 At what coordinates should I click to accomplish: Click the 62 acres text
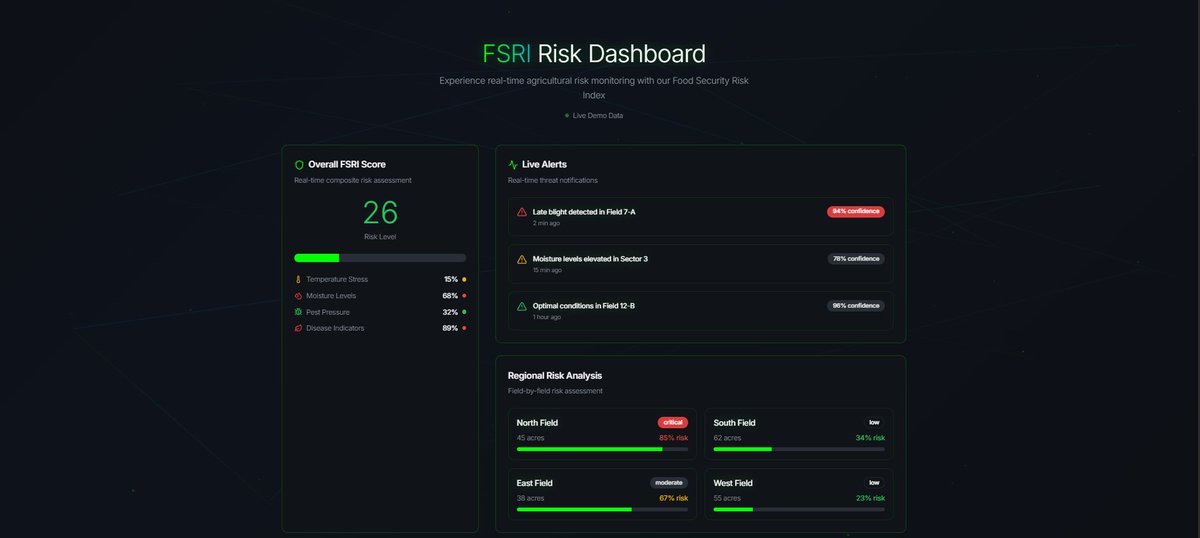tap(727, 438)
